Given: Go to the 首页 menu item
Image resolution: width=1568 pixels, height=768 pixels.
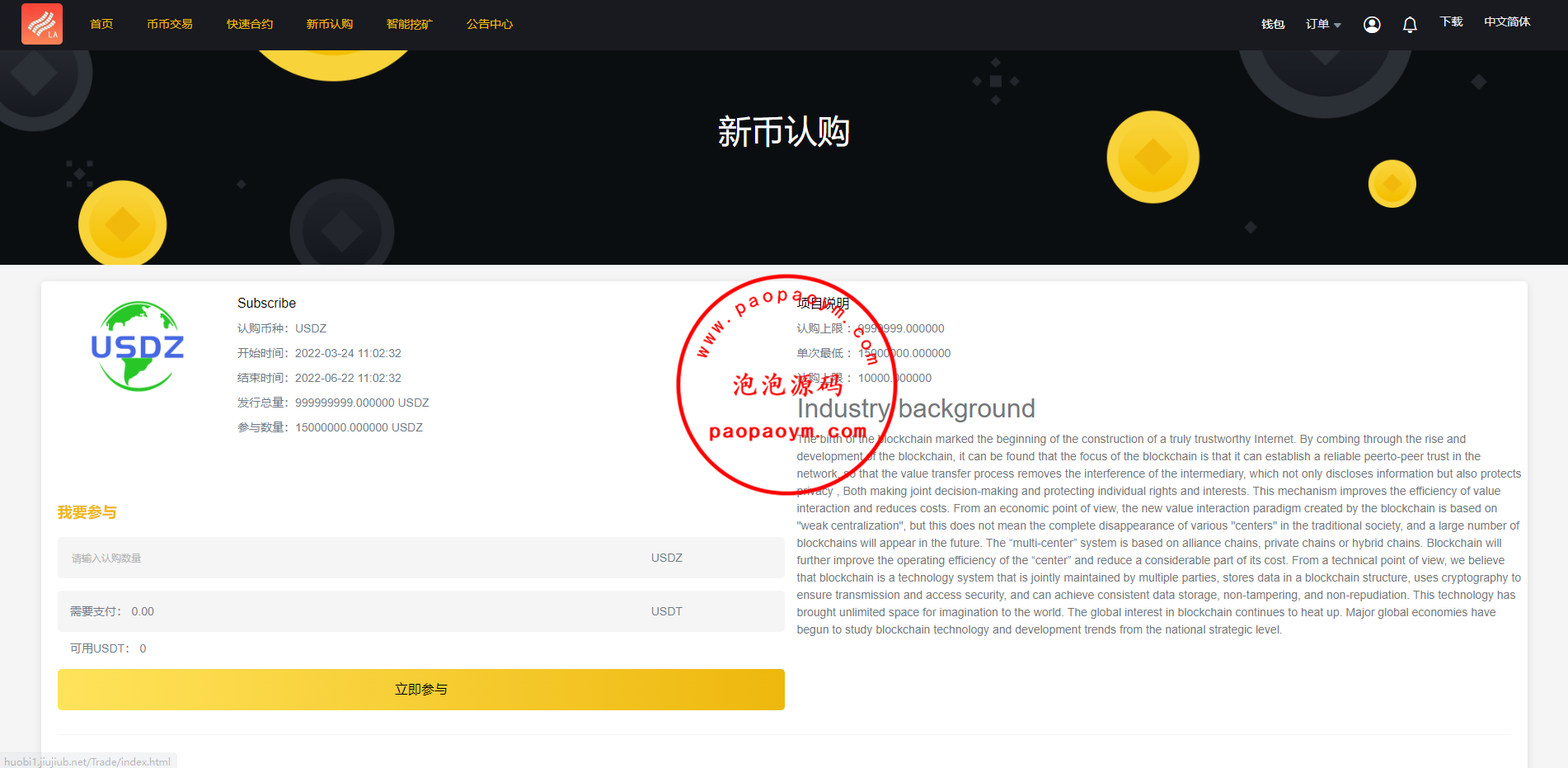Looking at the screenshot, I should 101,25.
